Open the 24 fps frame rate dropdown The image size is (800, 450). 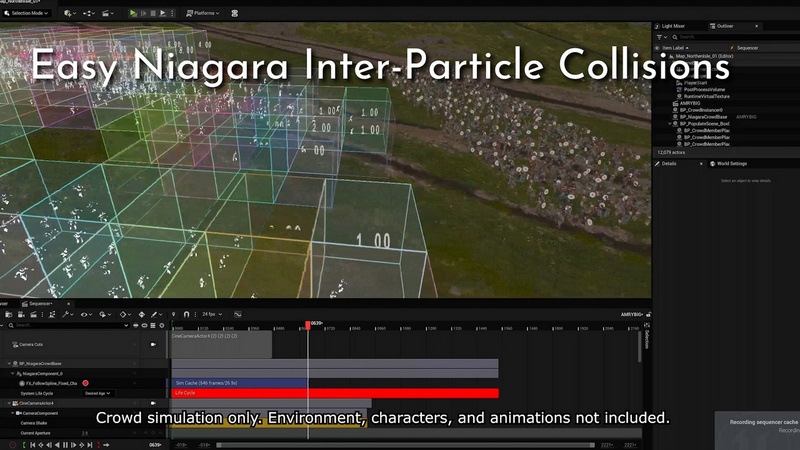click(213, 314)
